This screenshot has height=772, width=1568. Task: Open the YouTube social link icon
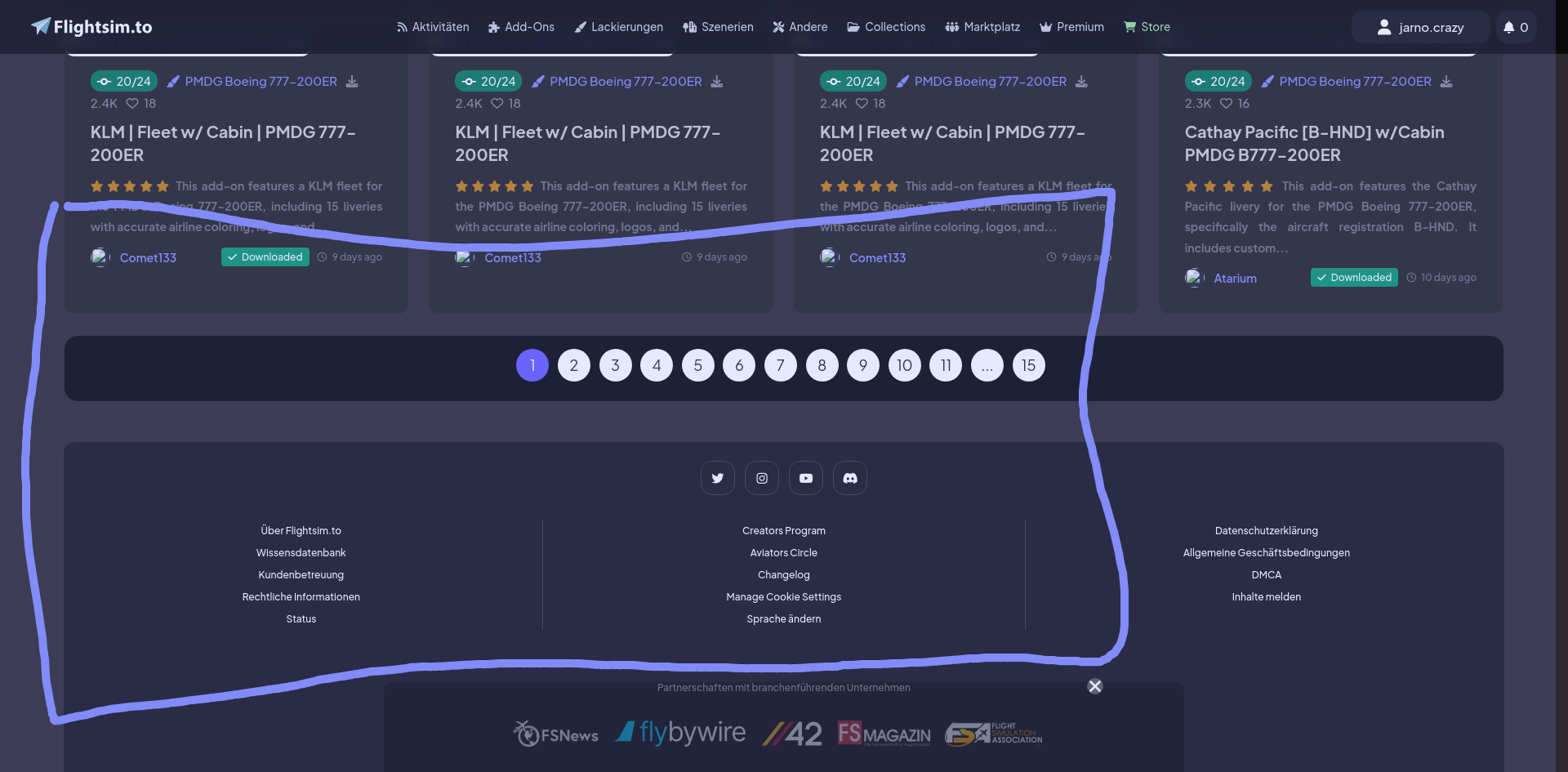[x=805, y=478]
